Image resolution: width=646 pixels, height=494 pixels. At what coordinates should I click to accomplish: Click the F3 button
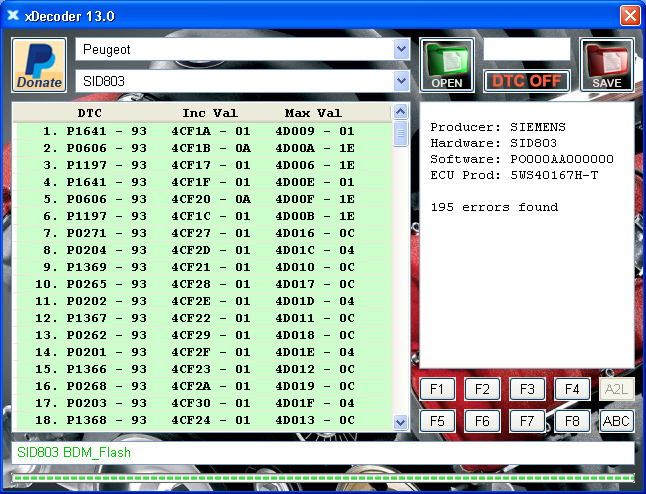point(527,389)
